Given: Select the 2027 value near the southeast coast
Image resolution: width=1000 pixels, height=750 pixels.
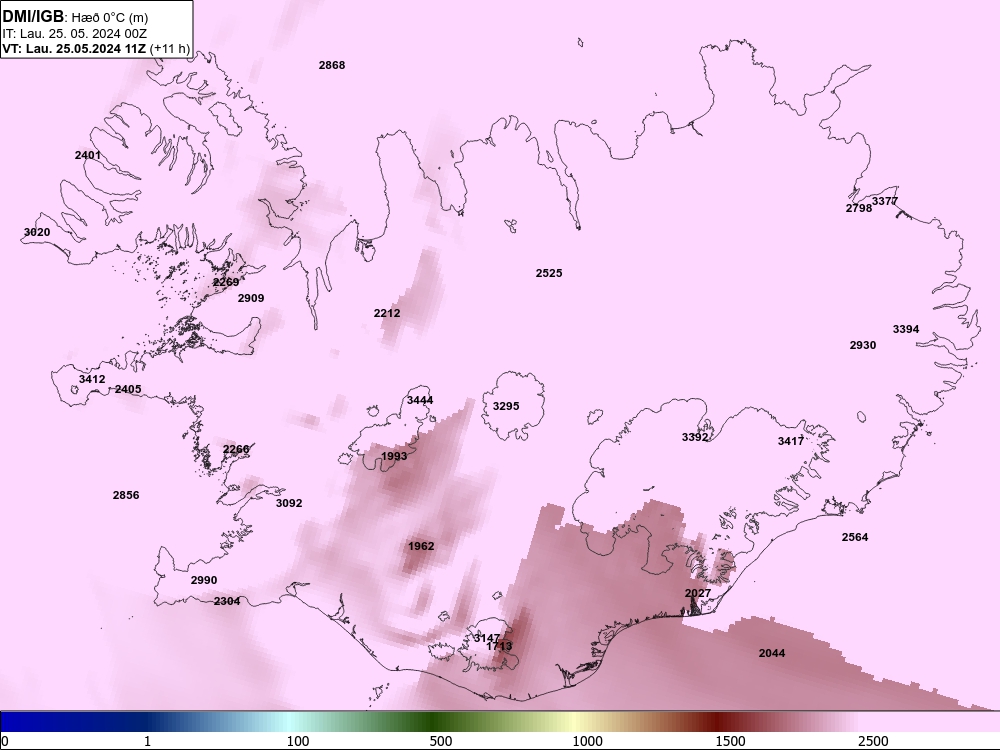Looking at the screenshot, I should (x=698, y=593).
